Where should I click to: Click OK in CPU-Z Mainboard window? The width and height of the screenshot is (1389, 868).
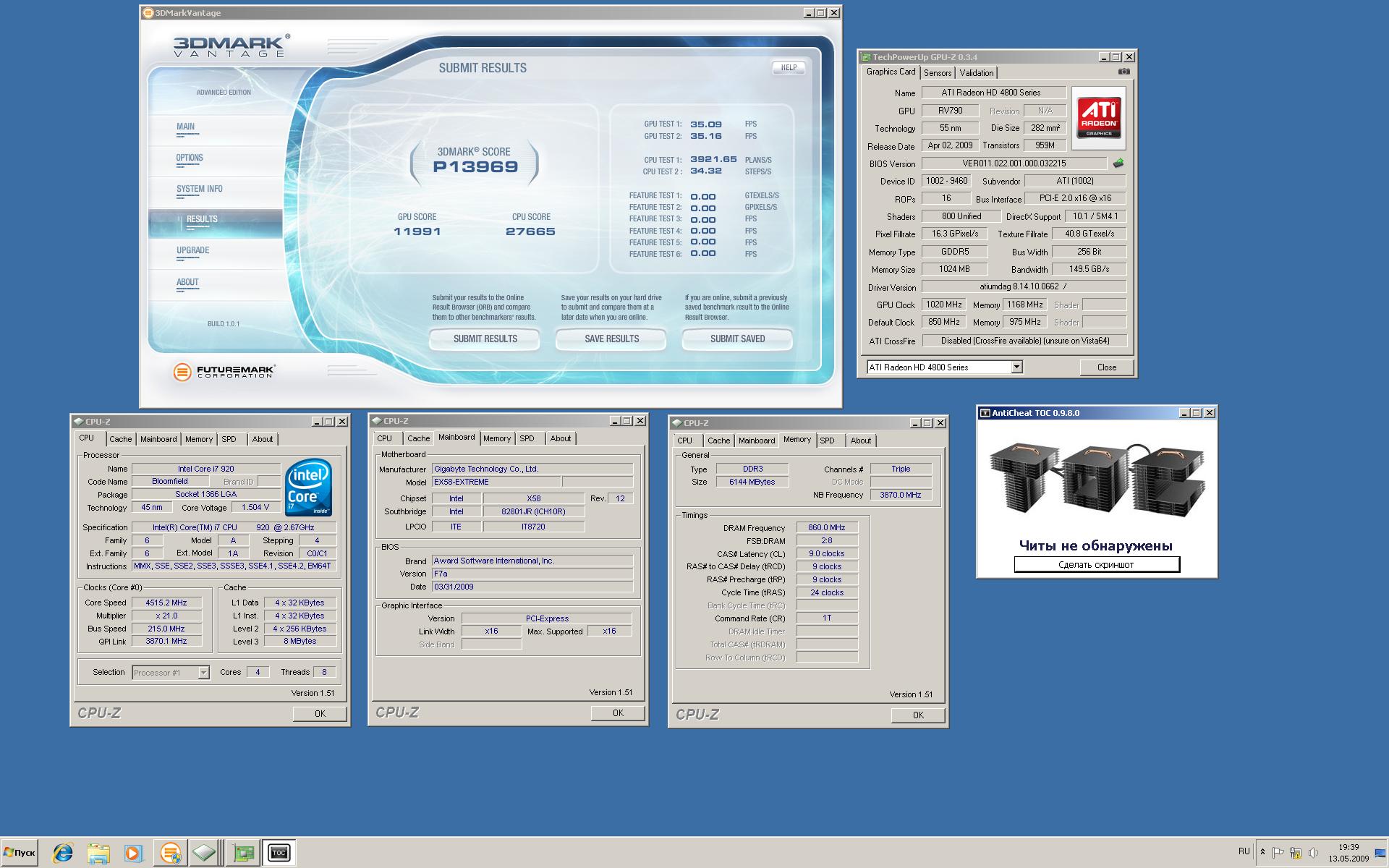618,713
